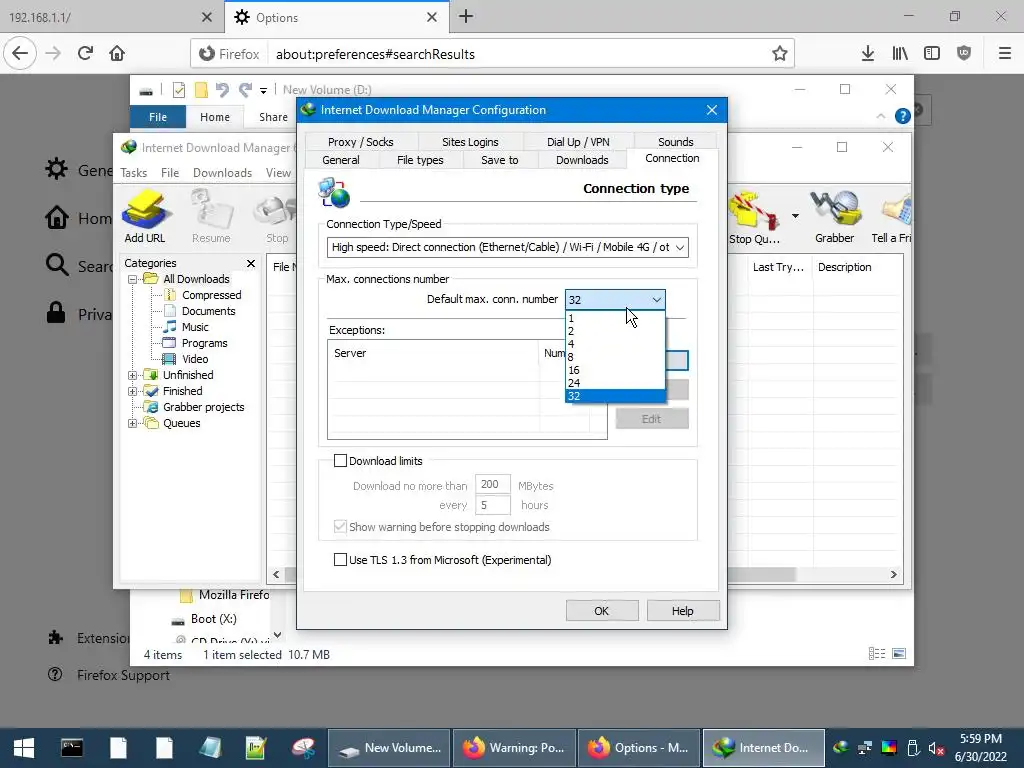Choose 32 in connections number list
This screenshot has width=1024, height=768.
[x=615, y=396]
